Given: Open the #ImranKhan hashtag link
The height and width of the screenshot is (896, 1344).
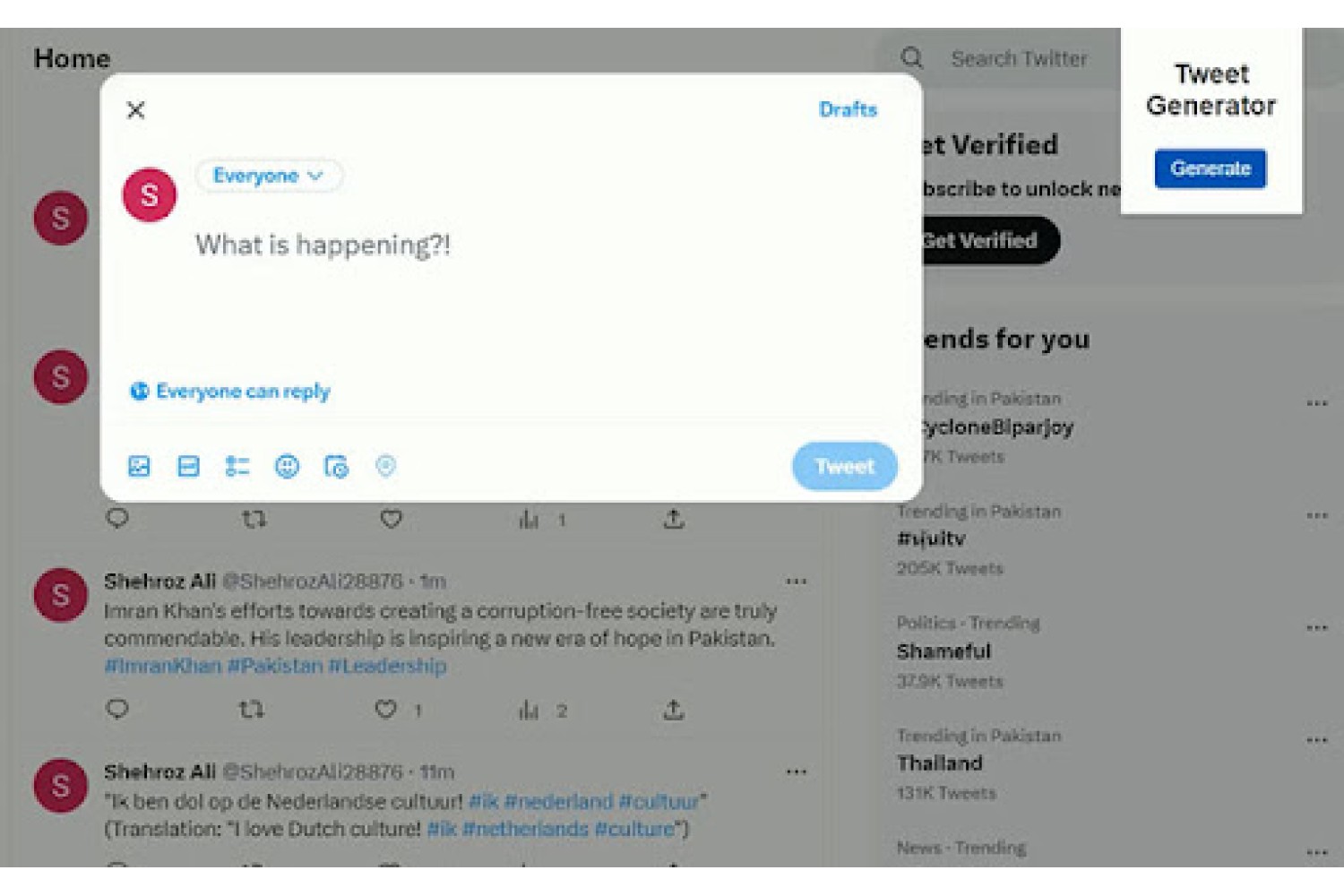Looking at the screenshot, I should point(163,666).
